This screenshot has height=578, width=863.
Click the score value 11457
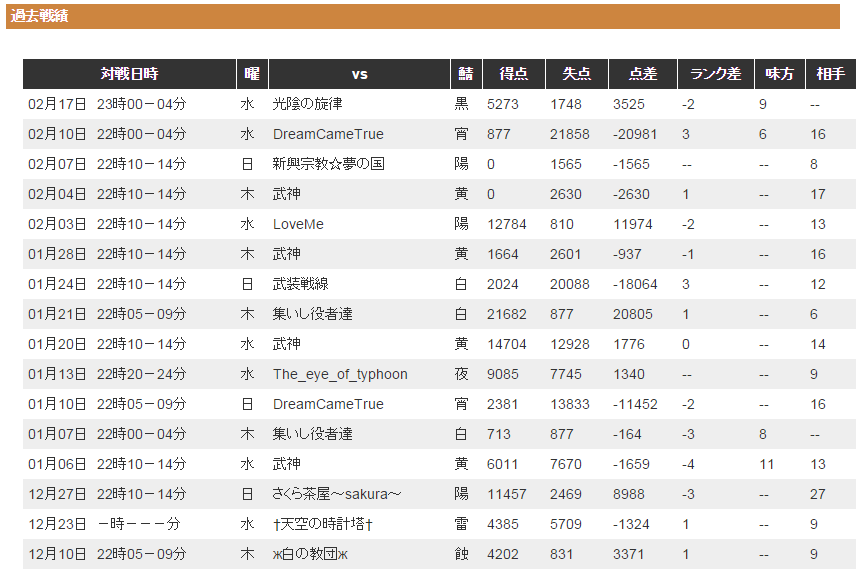click(x=507, y=494)
